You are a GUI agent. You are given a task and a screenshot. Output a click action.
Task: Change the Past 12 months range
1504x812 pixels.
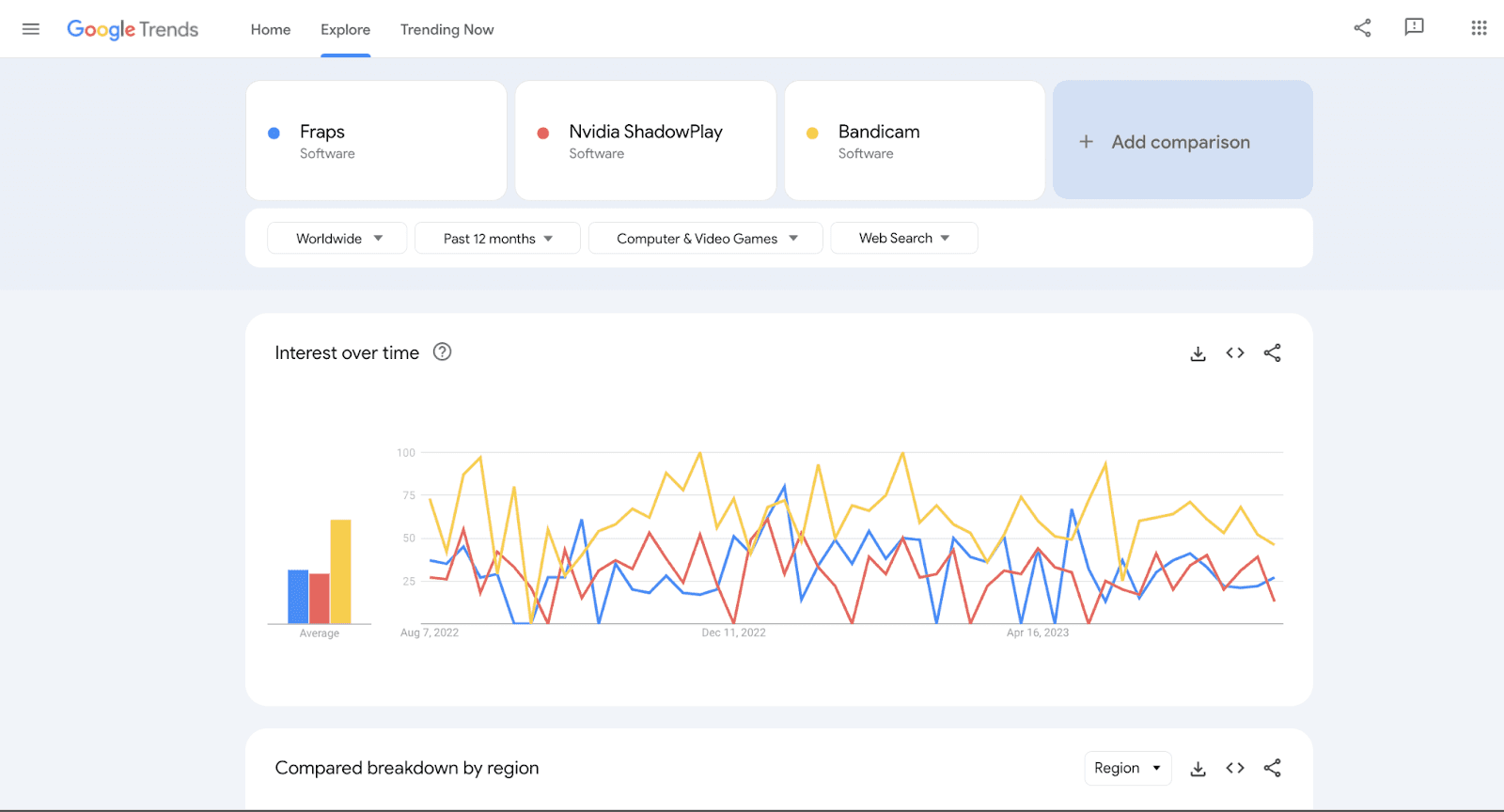498,239
